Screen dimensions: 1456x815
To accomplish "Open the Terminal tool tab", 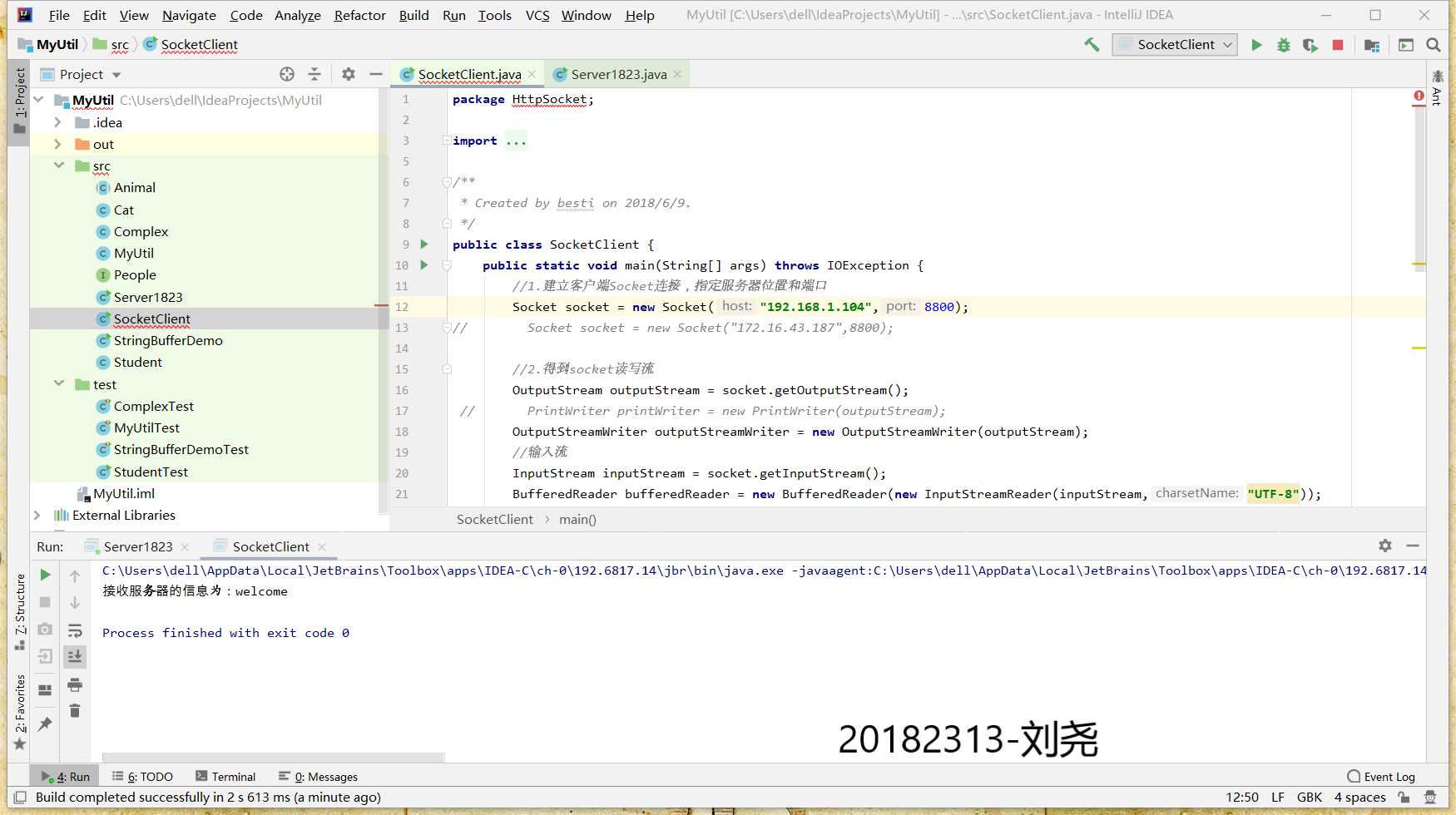I will pos(225,777).
